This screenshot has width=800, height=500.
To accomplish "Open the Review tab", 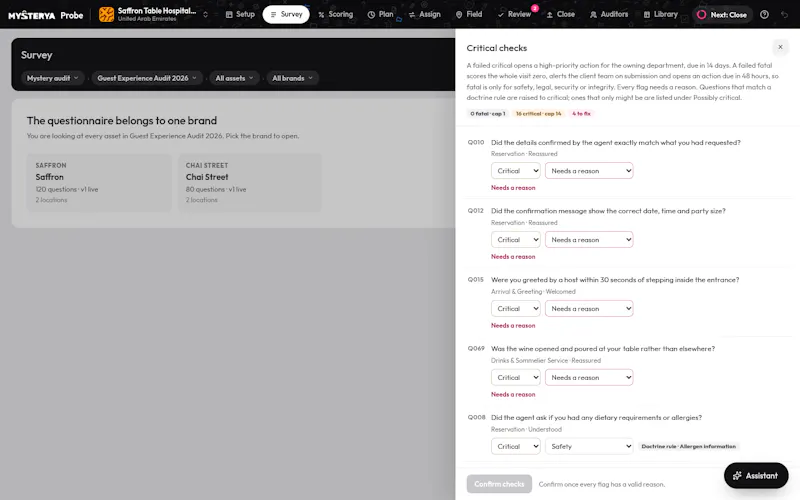I will point(514,14).
